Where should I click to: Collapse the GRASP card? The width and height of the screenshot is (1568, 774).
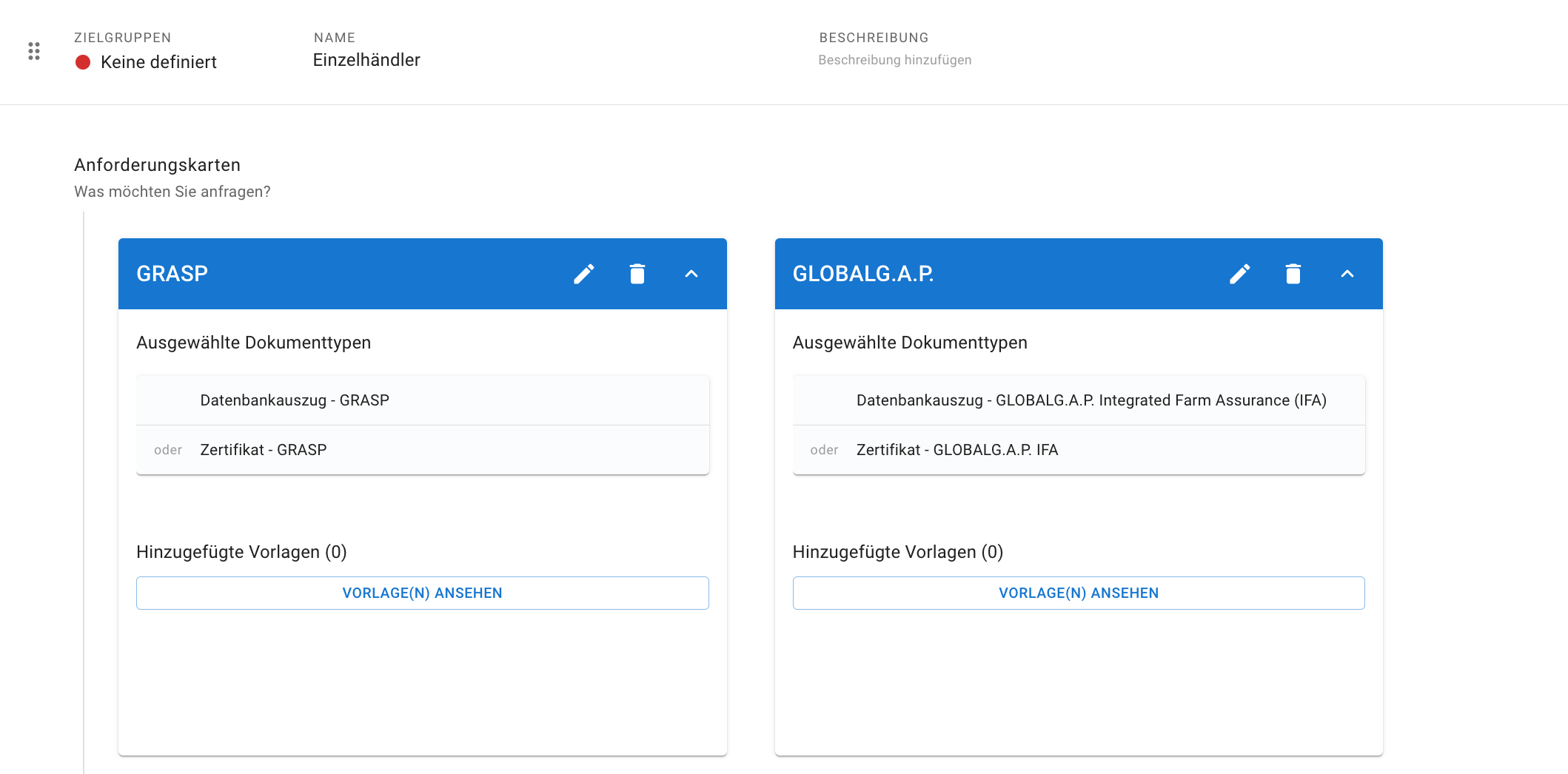[x=691, y=274]
